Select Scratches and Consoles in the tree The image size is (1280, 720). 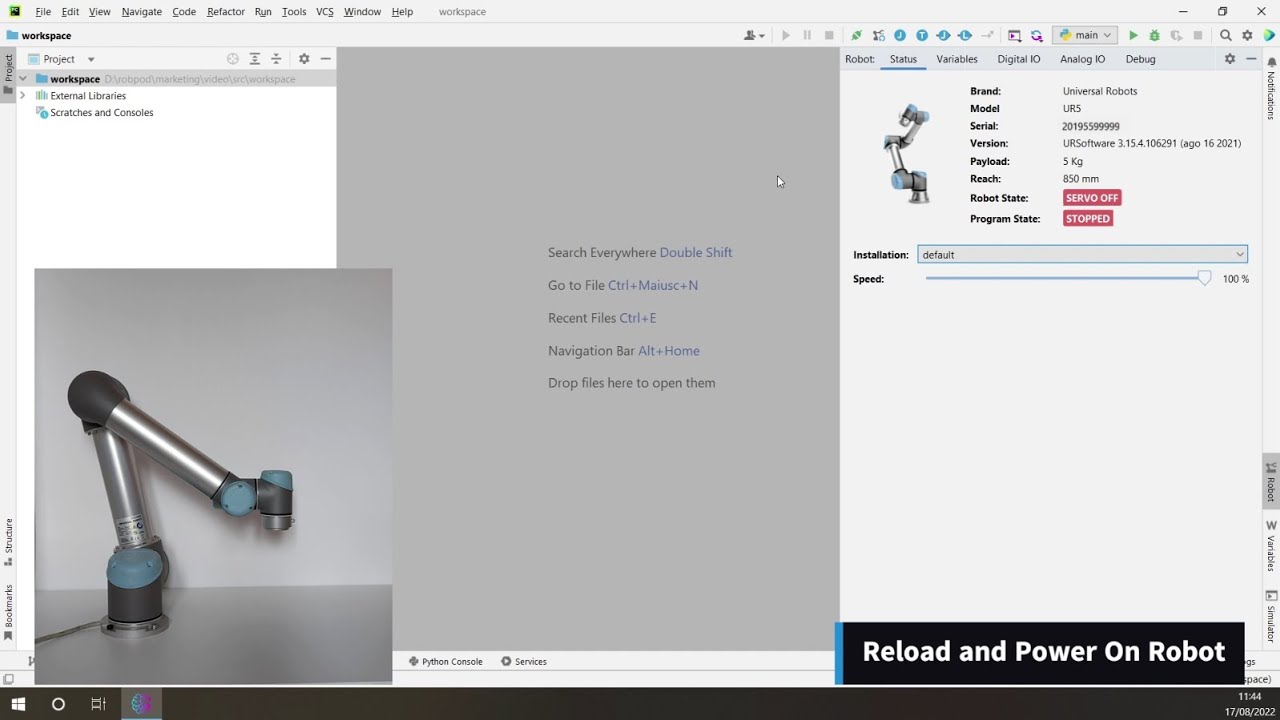[102, 113]
